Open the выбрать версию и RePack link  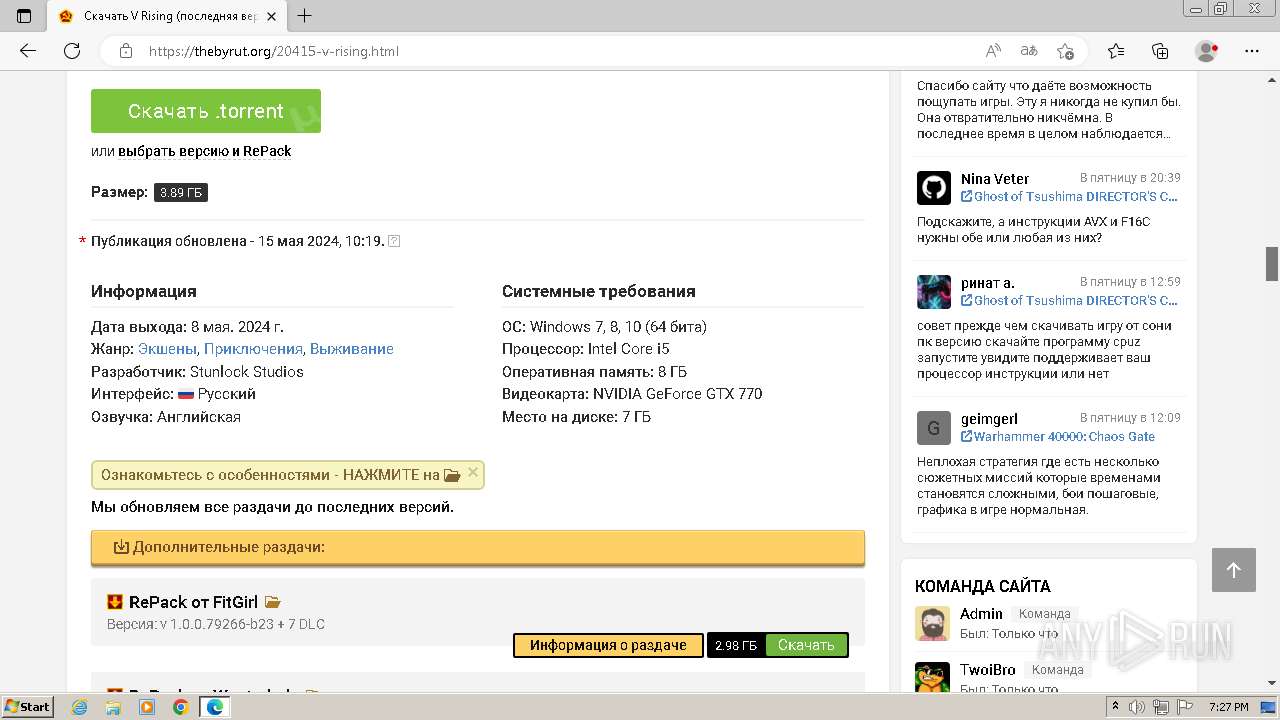[205, 151]
